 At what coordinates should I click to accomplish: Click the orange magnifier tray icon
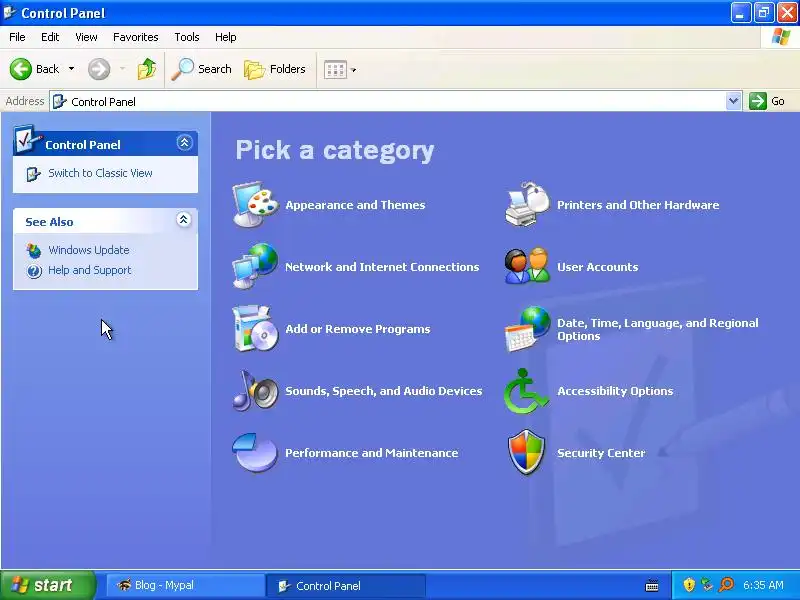click(x=726, y=585)
